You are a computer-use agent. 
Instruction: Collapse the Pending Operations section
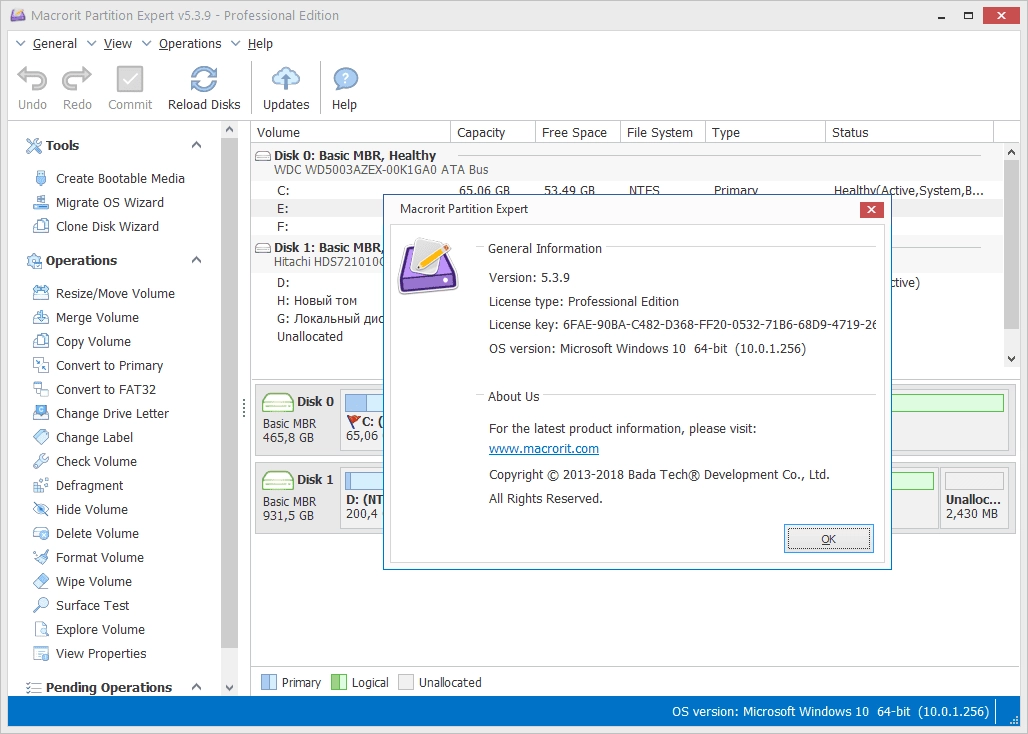point(196,687)
